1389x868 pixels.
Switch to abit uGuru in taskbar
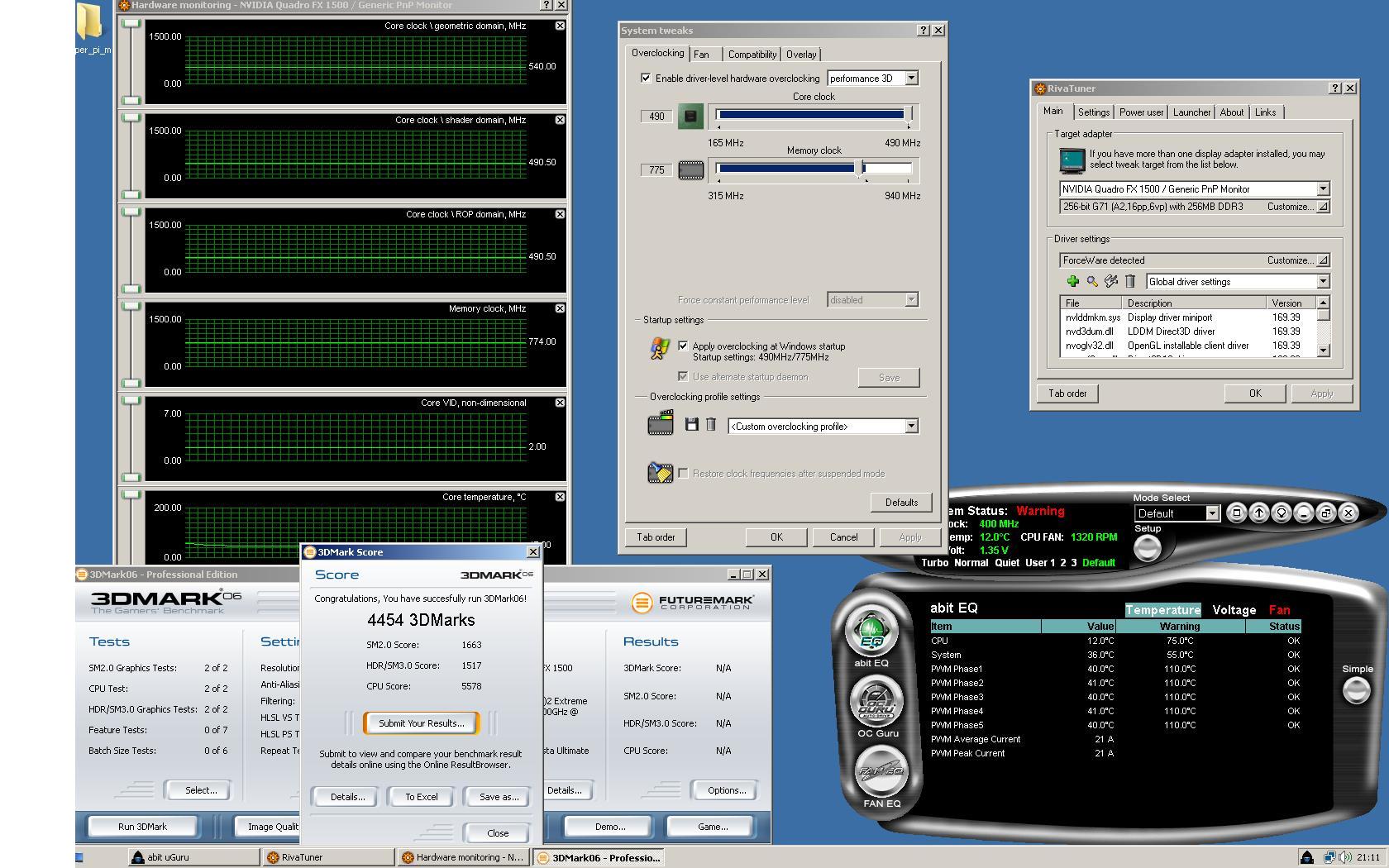[193, 857]
